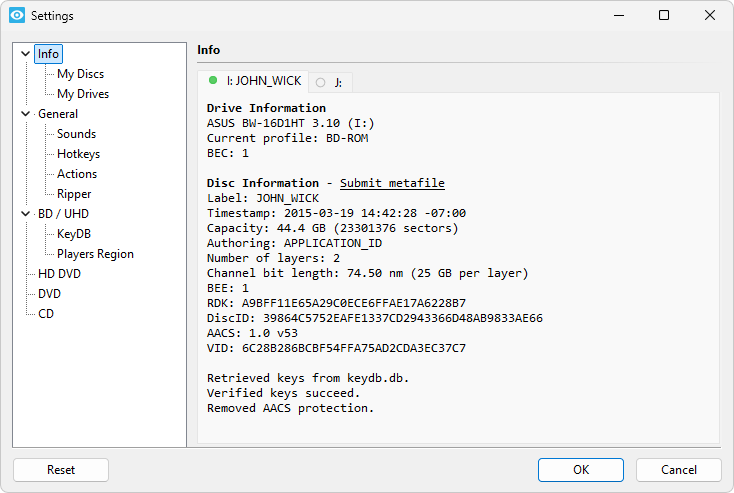Click the green status dot on I: tab

coord(213,80)
